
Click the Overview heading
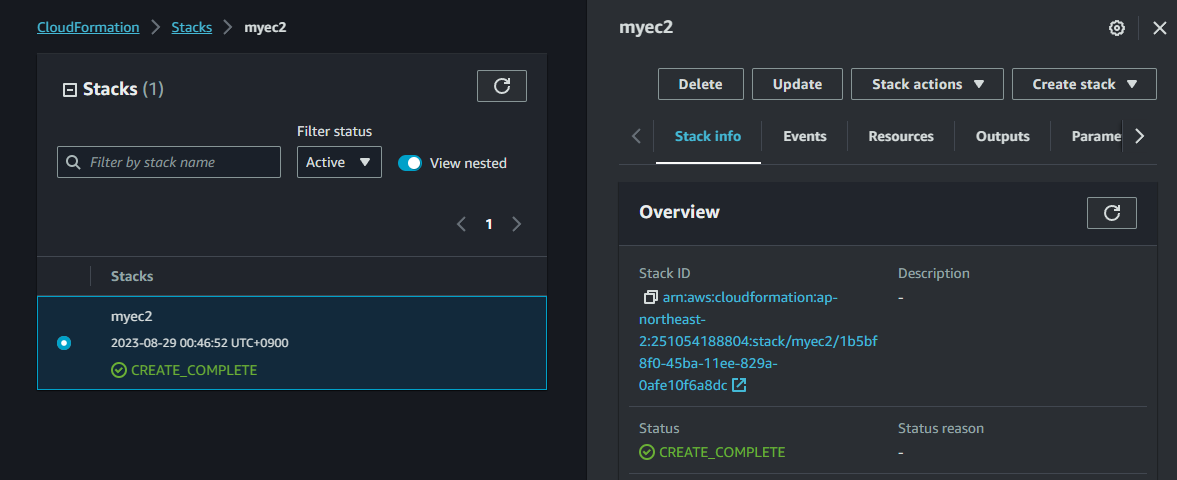(x=679, y=213)
